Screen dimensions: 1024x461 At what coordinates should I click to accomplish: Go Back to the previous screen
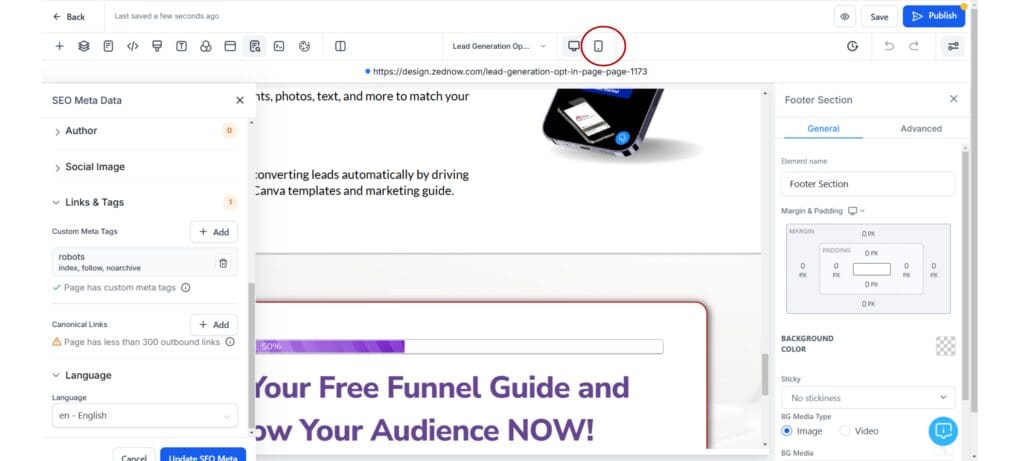69,17
